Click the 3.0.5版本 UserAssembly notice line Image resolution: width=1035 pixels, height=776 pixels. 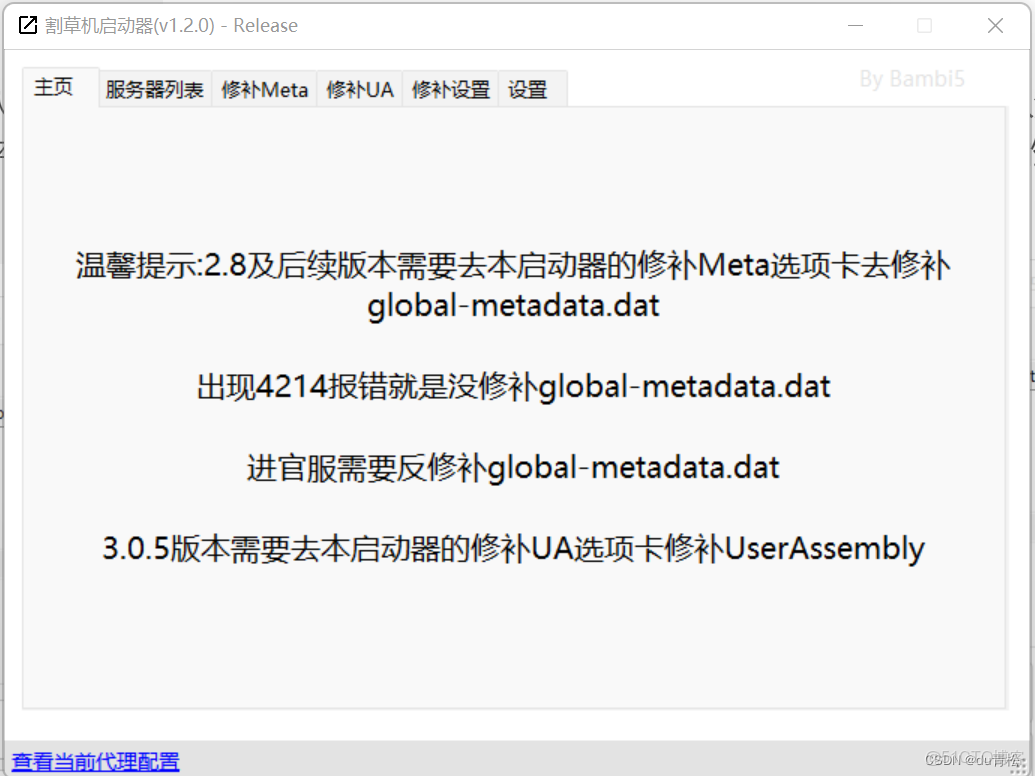coord(513,548)
